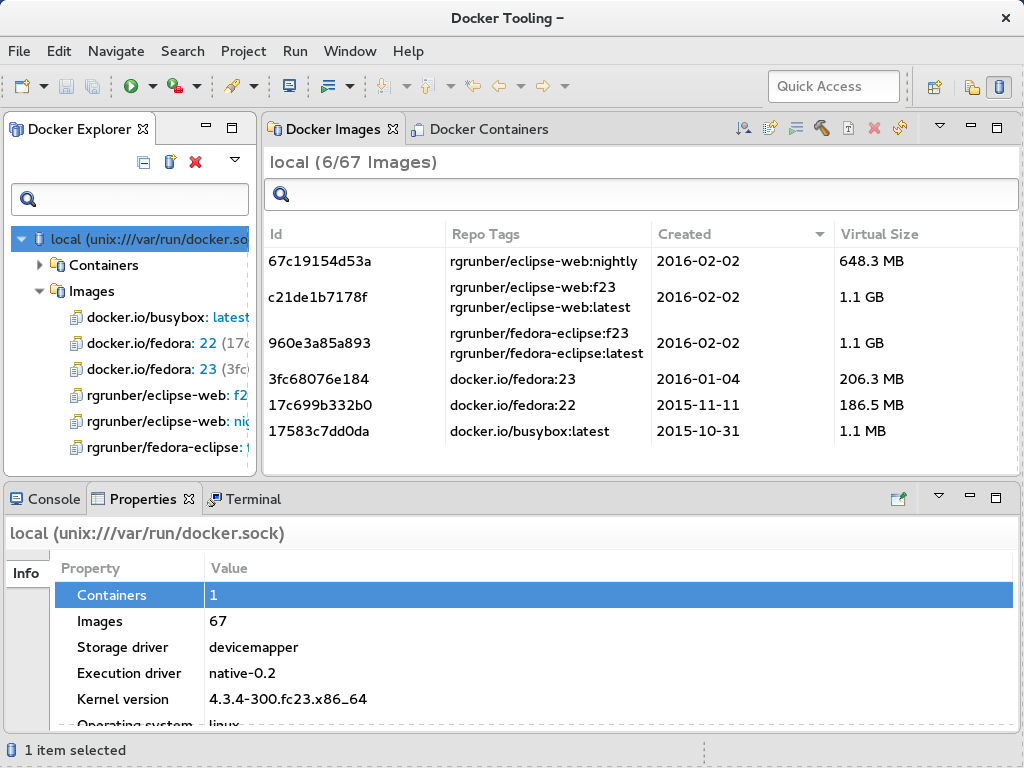Sort images by the Created column
Viewport: 1024px width, 768px height.
click(x=685, y=234)
